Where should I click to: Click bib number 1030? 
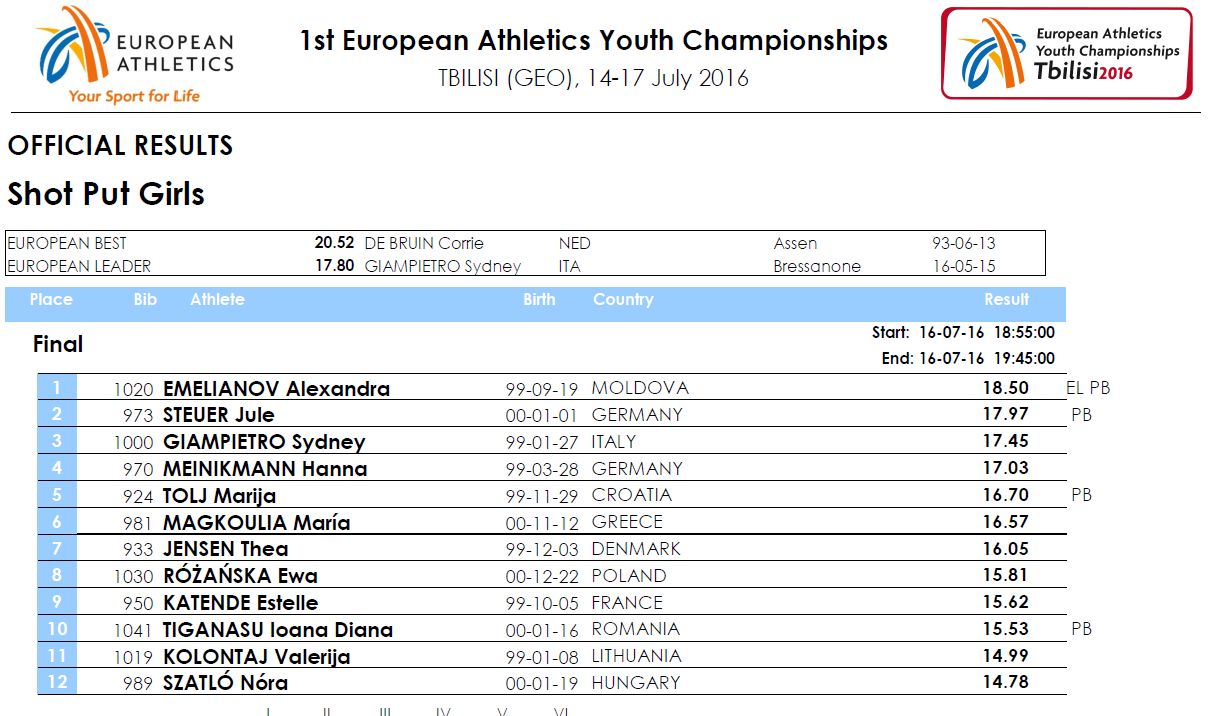(x=134, y=576)
